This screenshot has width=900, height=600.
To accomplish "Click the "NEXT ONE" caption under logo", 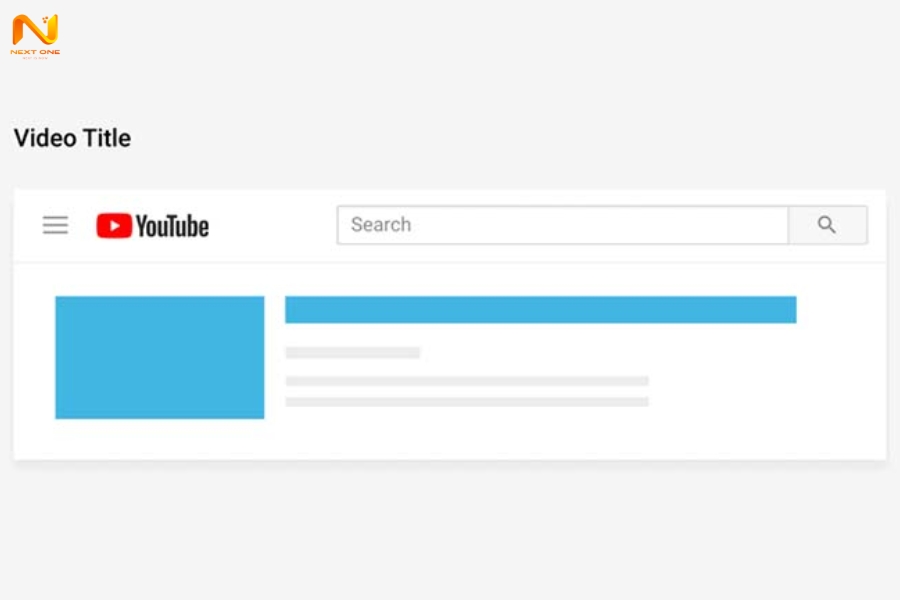I will [x=36, y=52].
